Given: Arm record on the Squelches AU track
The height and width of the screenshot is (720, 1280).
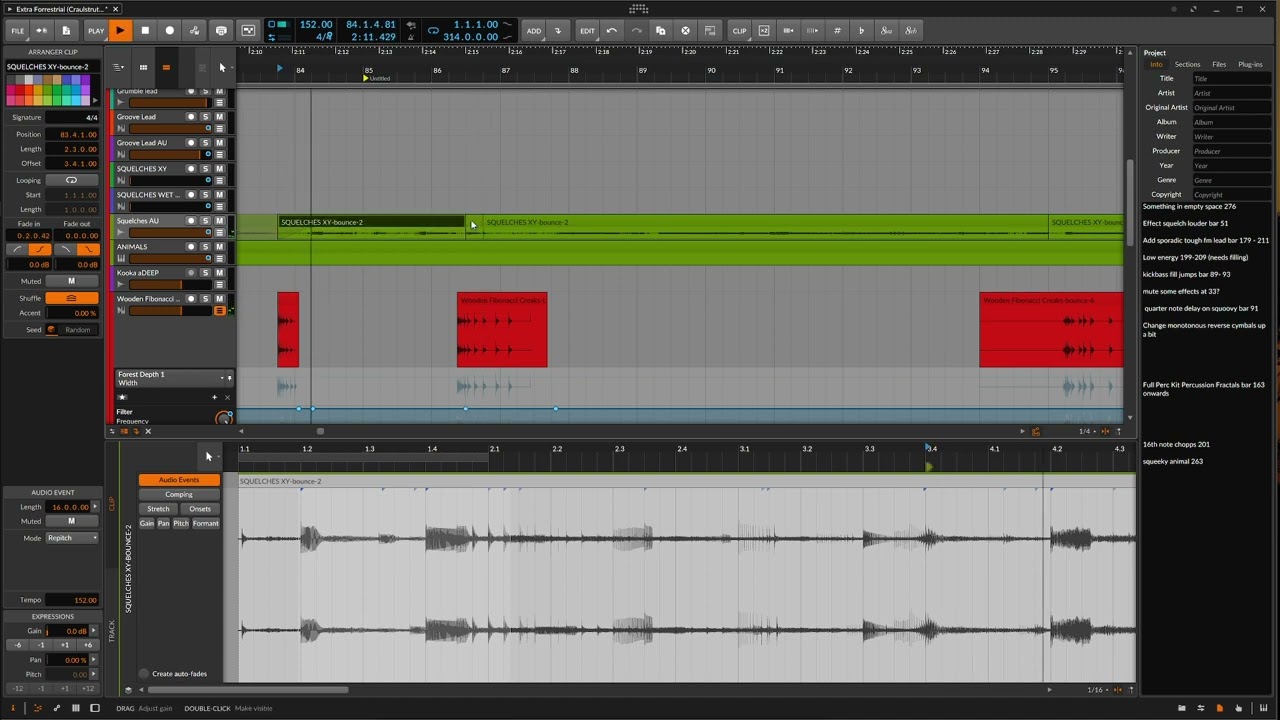Looking at the screenshot, I should tap(191, 221).
